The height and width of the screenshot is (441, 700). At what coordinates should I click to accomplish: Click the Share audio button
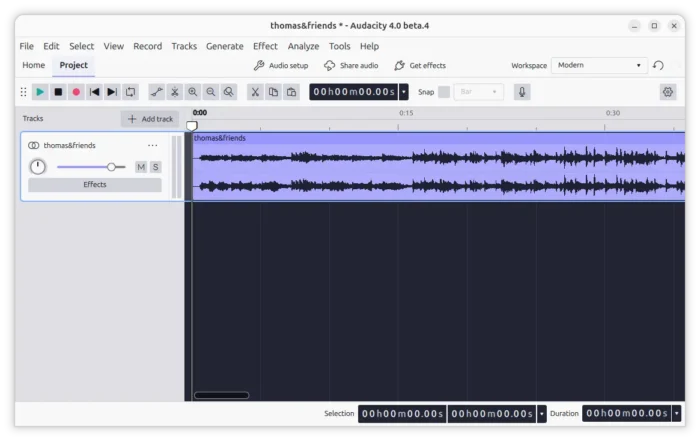point(351,66)
